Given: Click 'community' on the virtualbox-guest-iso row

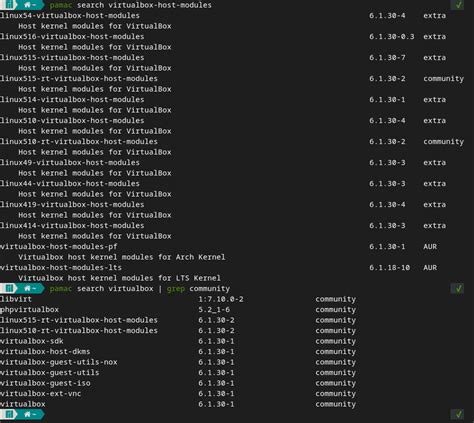Looking at the screenshot, I should point(335,383).
